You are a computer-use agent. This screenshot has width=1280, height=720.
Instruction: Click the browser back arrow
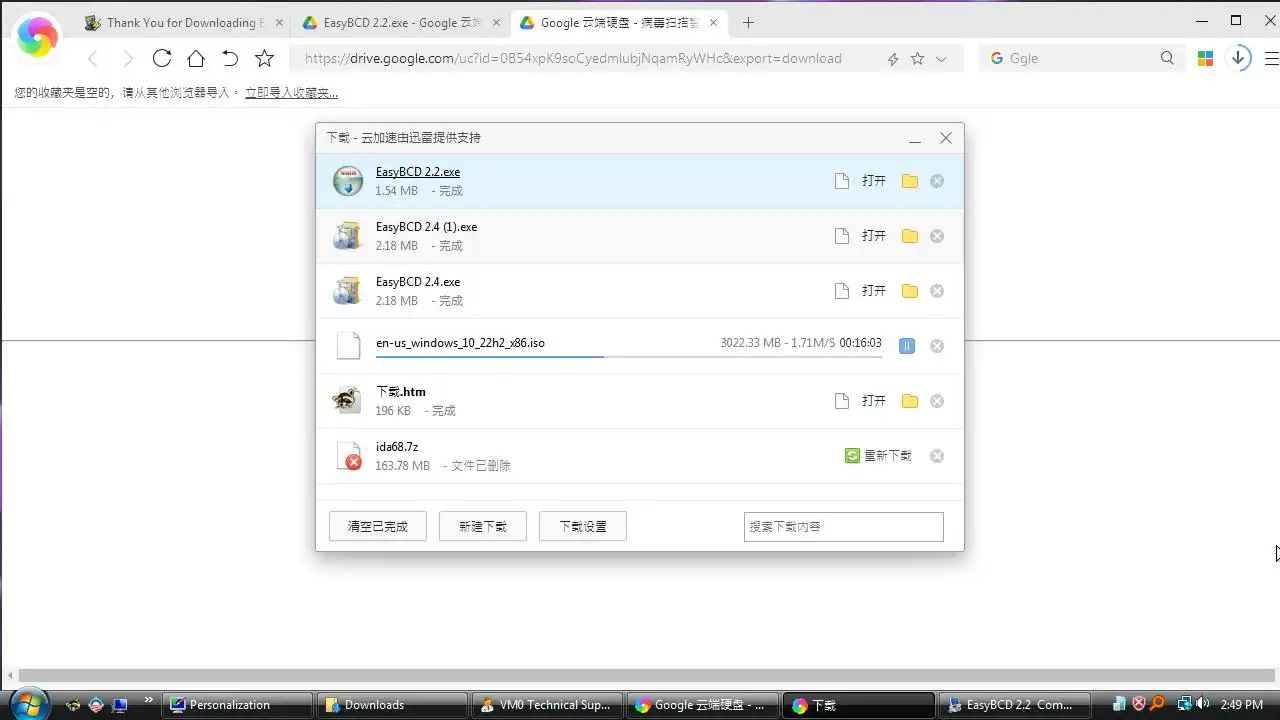point(93,59)
